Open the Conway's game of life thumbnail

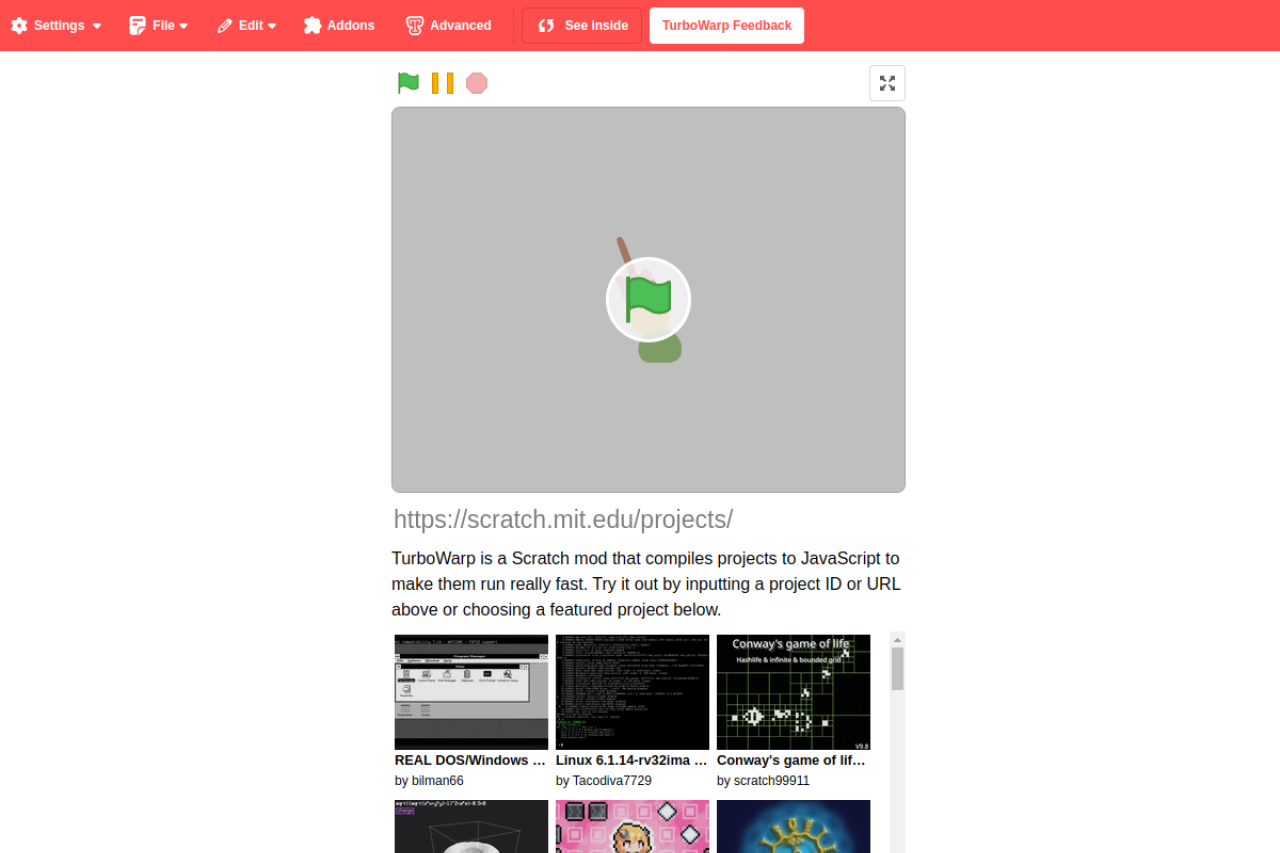pos(793,692)
